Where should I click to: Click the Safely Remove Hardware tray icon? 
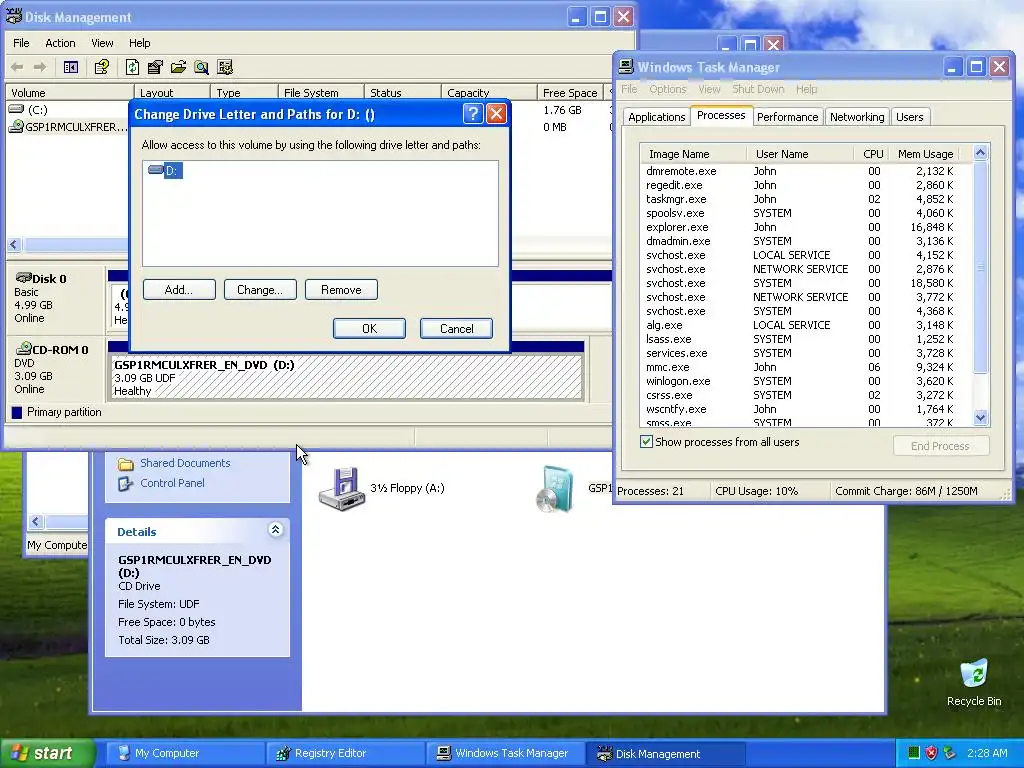point(950,753)
